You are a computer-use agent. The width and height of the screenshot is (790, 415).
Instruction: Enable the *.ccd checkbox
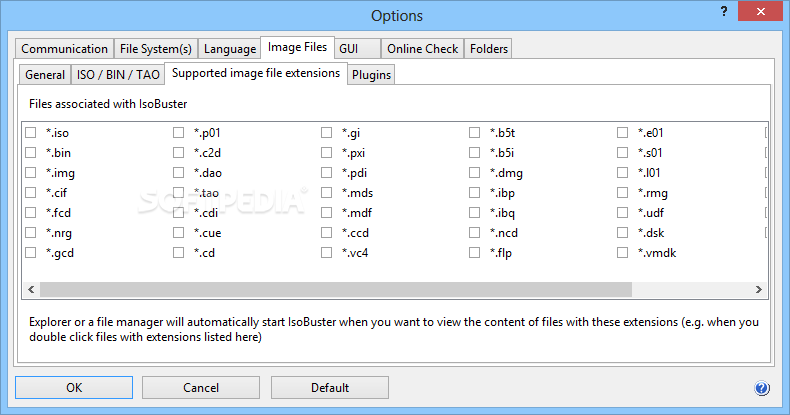click(326, 233)
